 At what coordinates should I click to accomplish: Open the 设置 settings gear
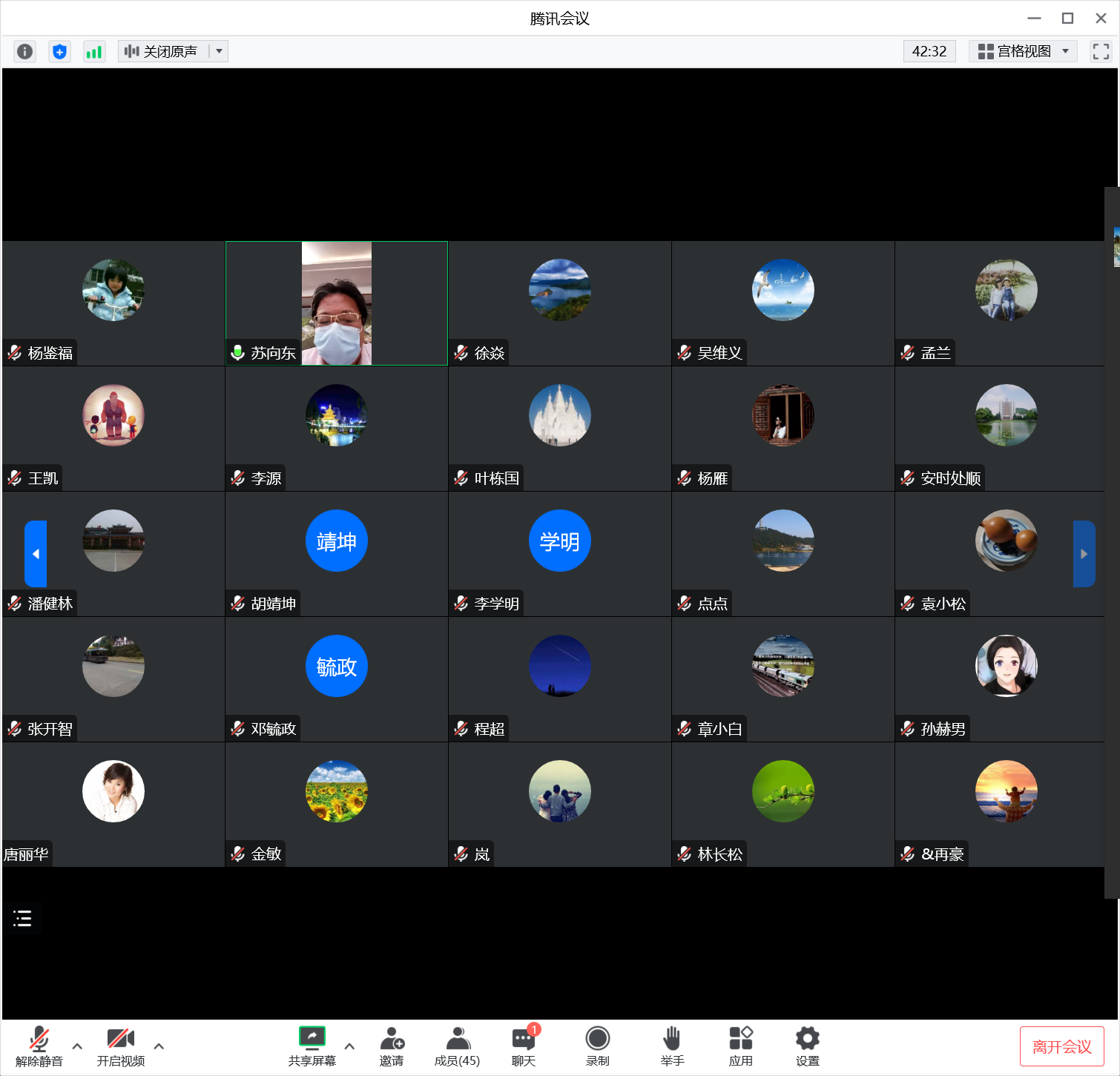coord(807,1046)
